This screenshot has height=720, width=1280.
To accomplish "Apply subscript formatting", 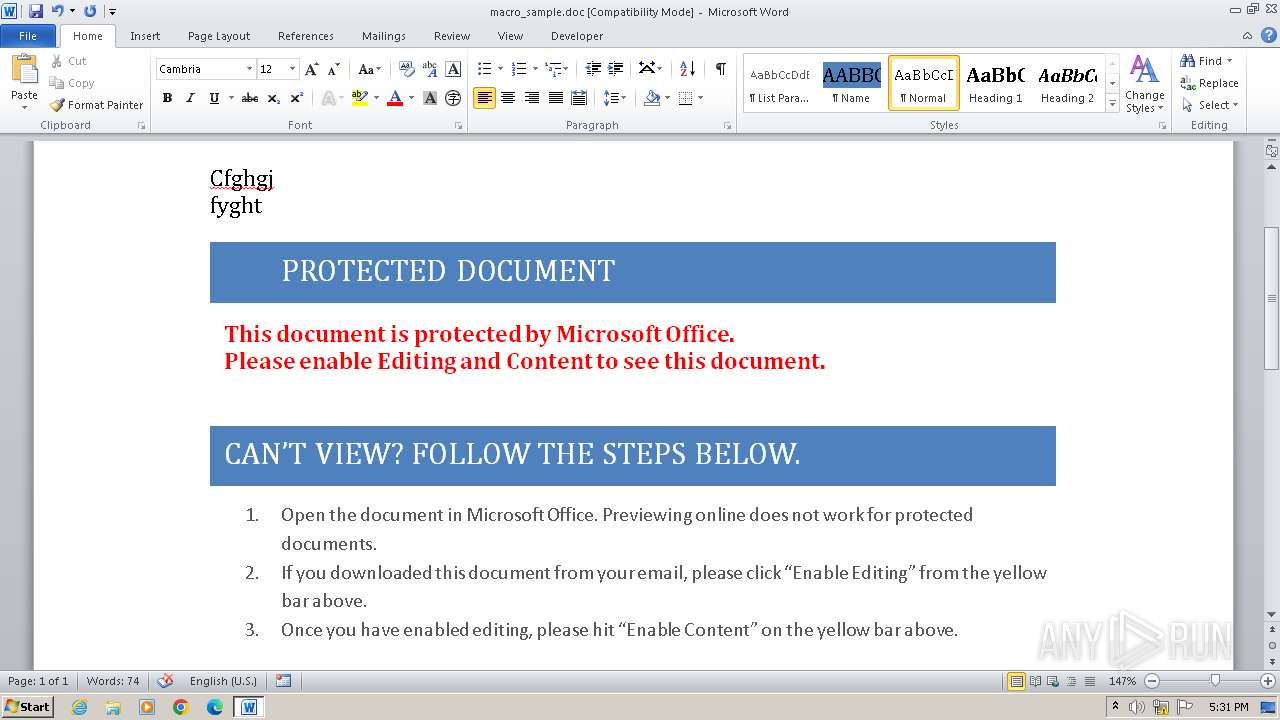I will coord(274,98).
